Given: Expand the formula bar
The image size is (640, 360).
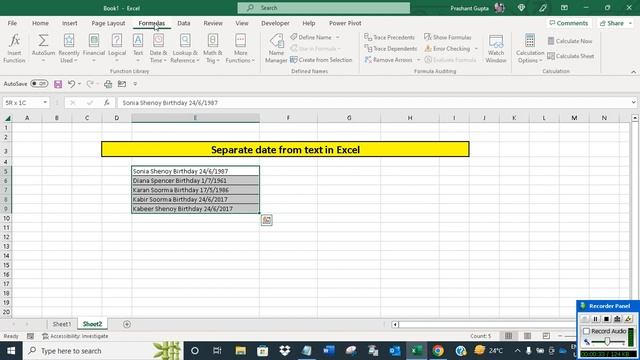Looking at the screenshot, I should 633,103.
